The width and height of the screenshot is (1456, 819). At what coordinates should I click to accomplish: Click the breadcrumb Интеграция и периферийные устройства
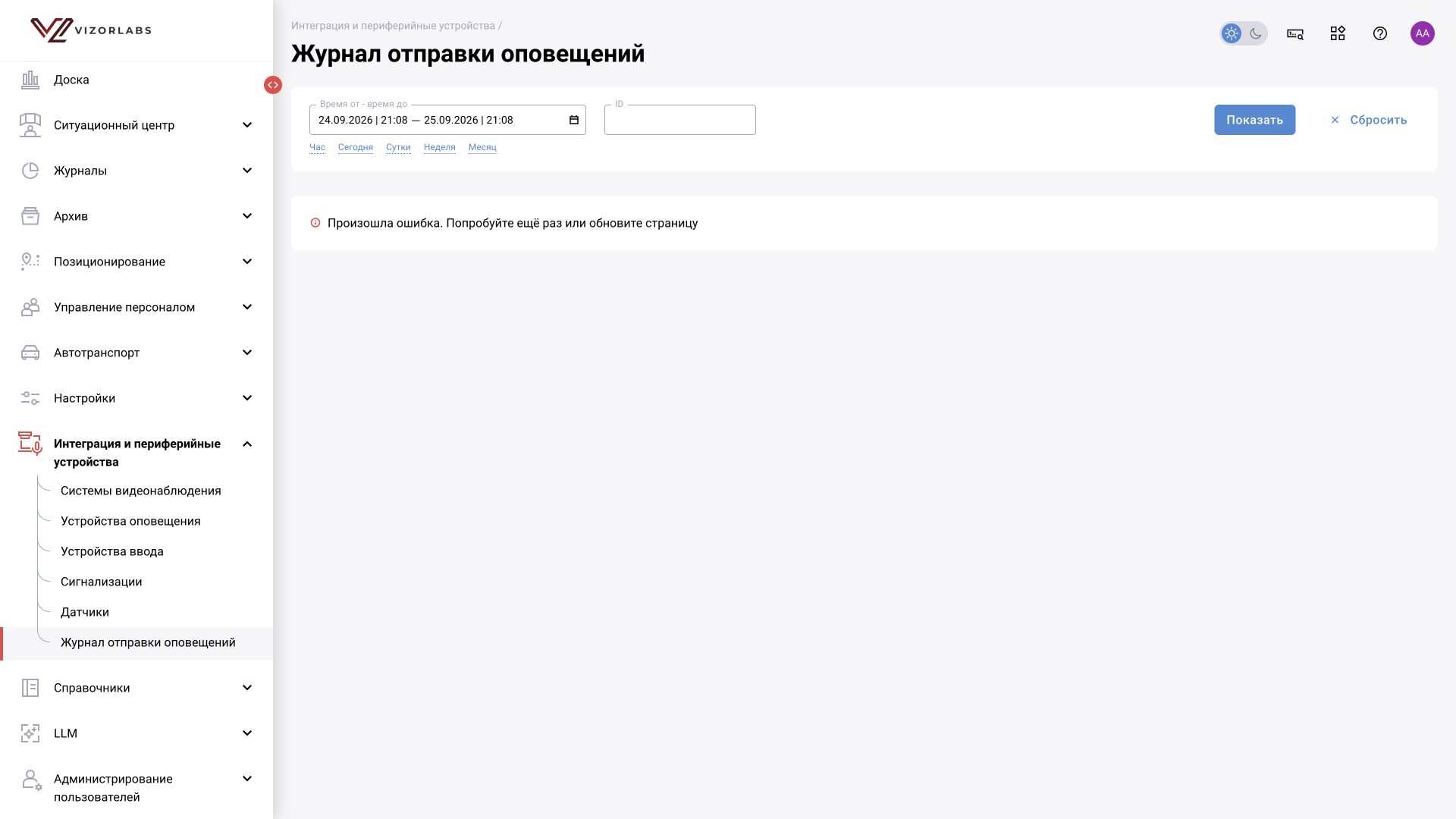393,26
